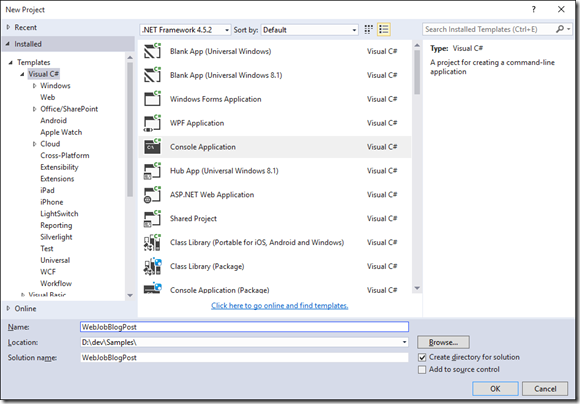Enable Add to source control checkbox
Image resolution: width=580 pixels, height=404 pixels.
click(x=422, y=370)
